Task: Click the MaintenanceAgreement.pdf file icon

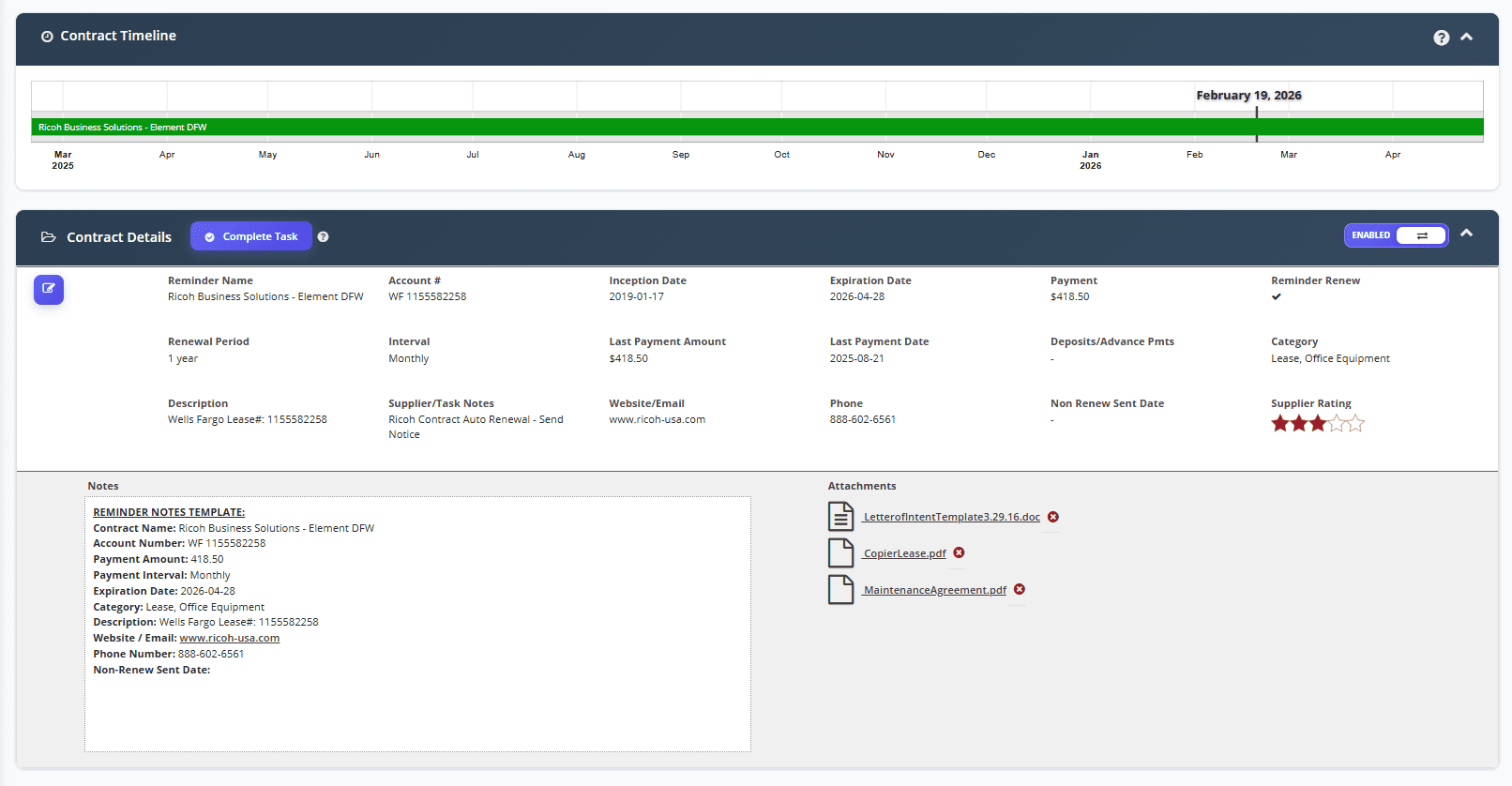Action: tap(840, 589)
